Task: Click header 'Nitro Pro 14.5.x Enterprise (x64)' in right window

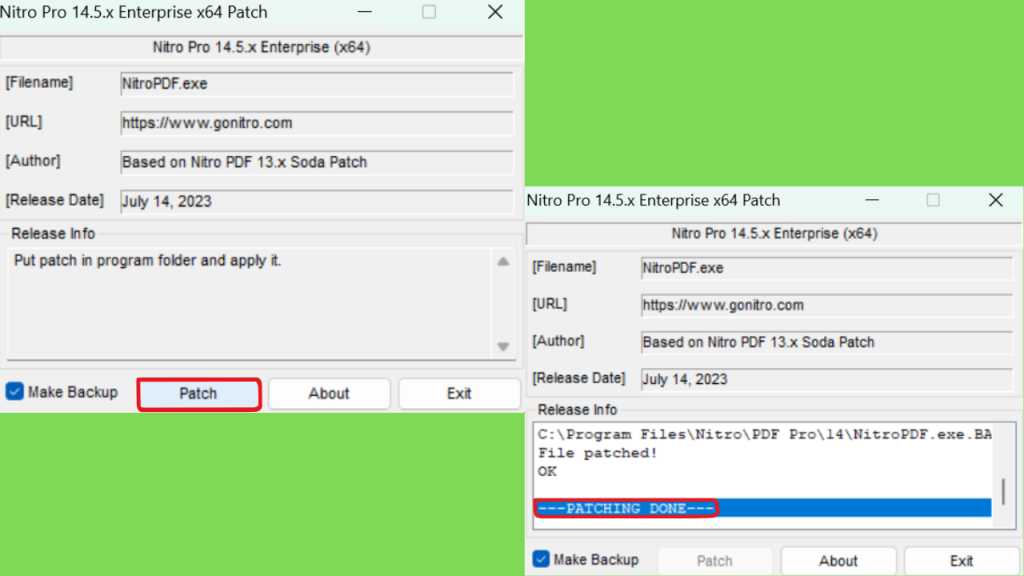Action: 775,234
